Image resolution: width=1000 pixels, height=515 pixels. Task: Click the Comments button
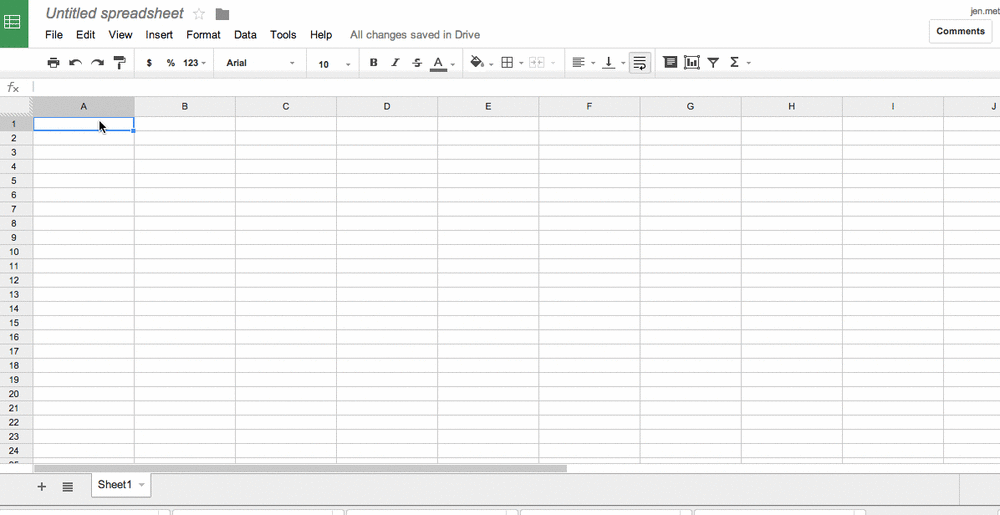[960, 31]
